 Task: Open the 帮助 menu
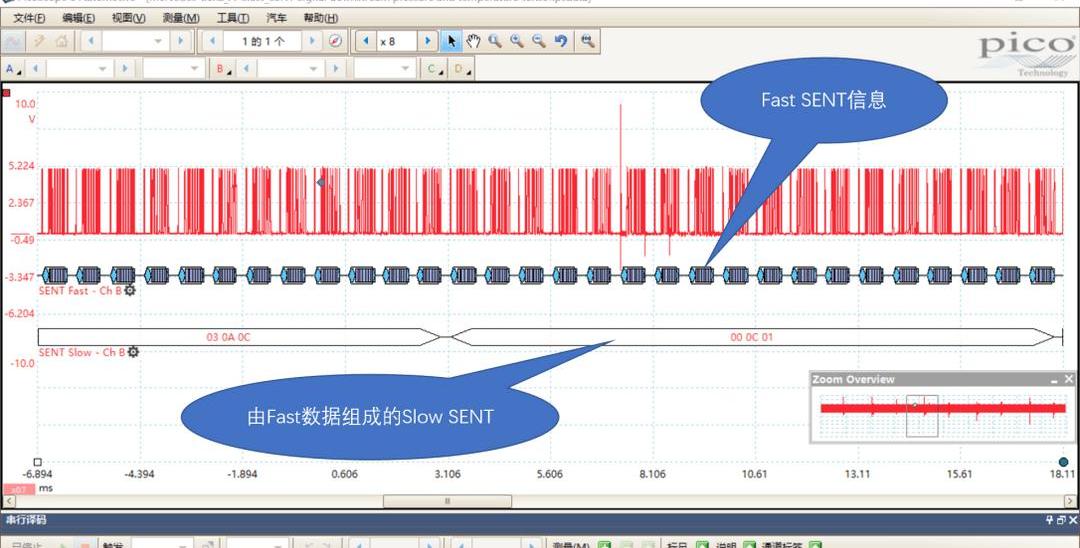(320, 18)
